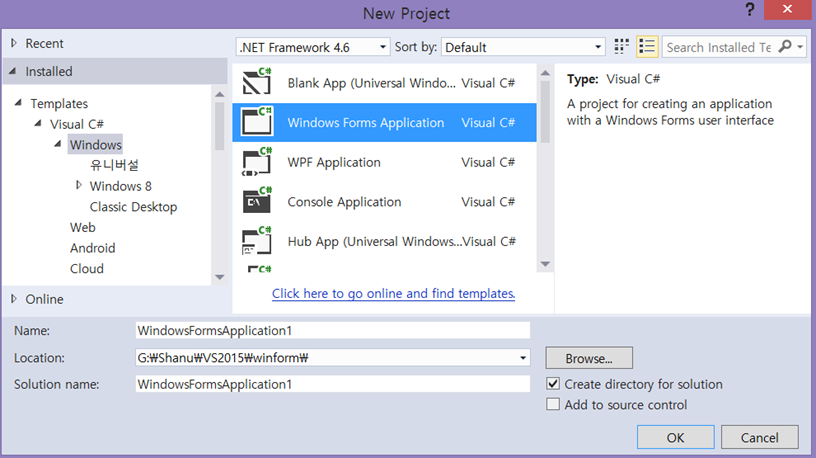Select Classic Desktop in the tree
The width and height of the screenshot is (816, 458).
click(133, 207)
